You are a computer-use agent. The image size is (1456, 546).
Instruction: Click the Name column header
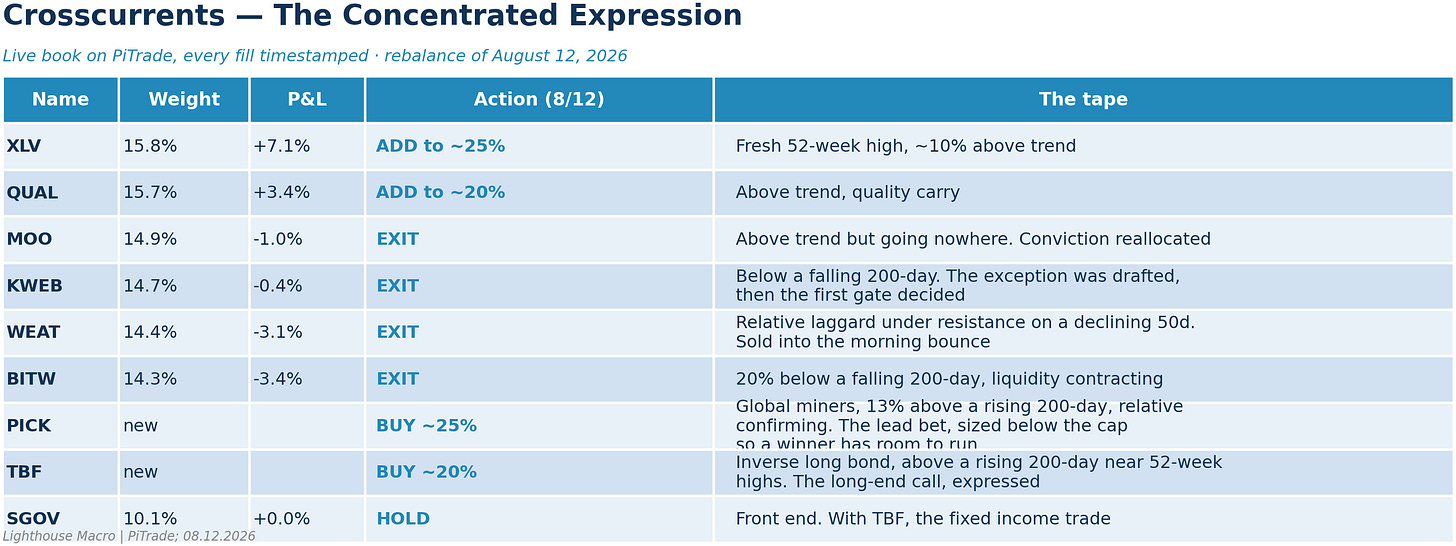click(60, 100)
